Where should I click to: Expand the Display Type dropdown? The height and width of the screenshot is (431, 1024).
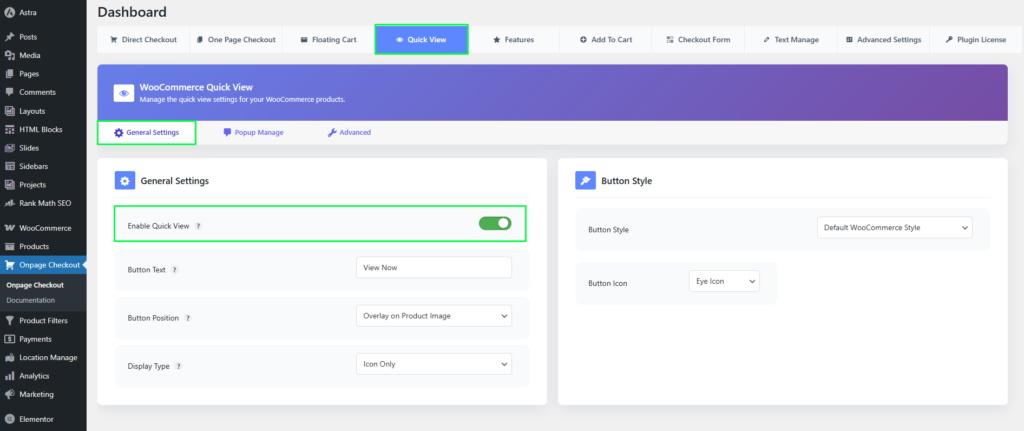point(433,364)
